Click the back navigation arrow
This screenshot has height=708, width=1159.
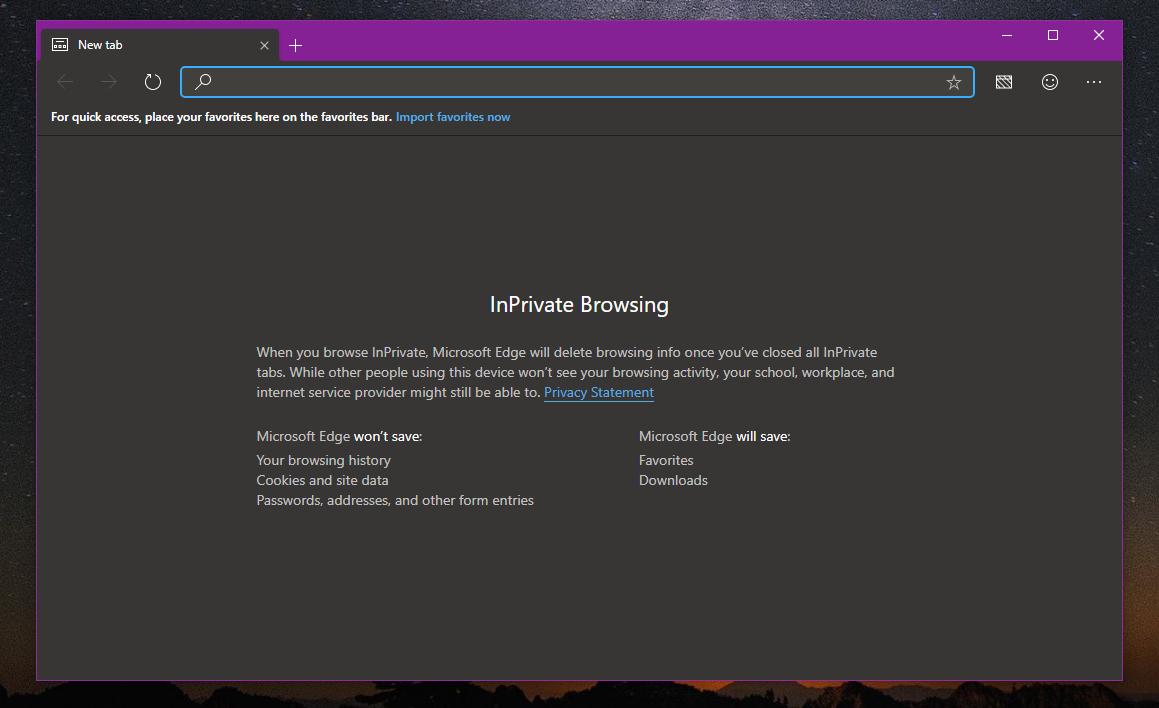[65, 82]
